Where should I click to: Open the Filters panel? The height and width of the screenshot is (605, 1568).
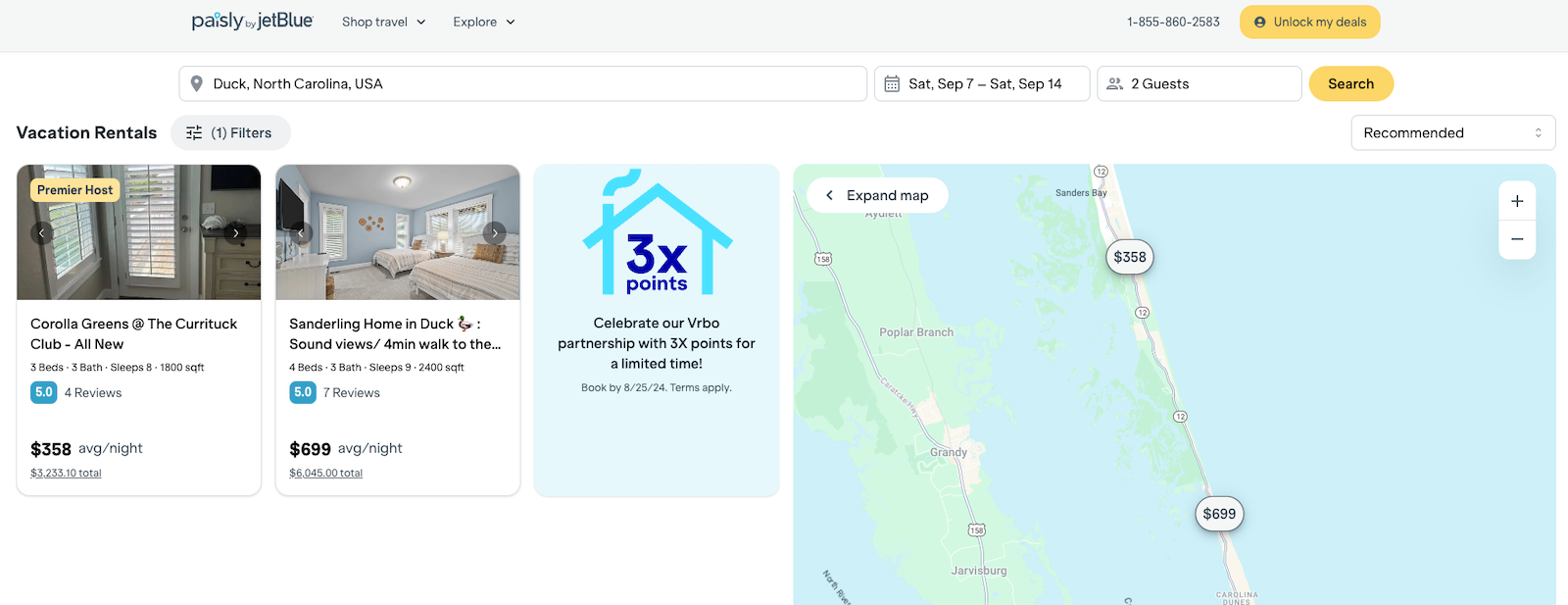tap(230, 132)
